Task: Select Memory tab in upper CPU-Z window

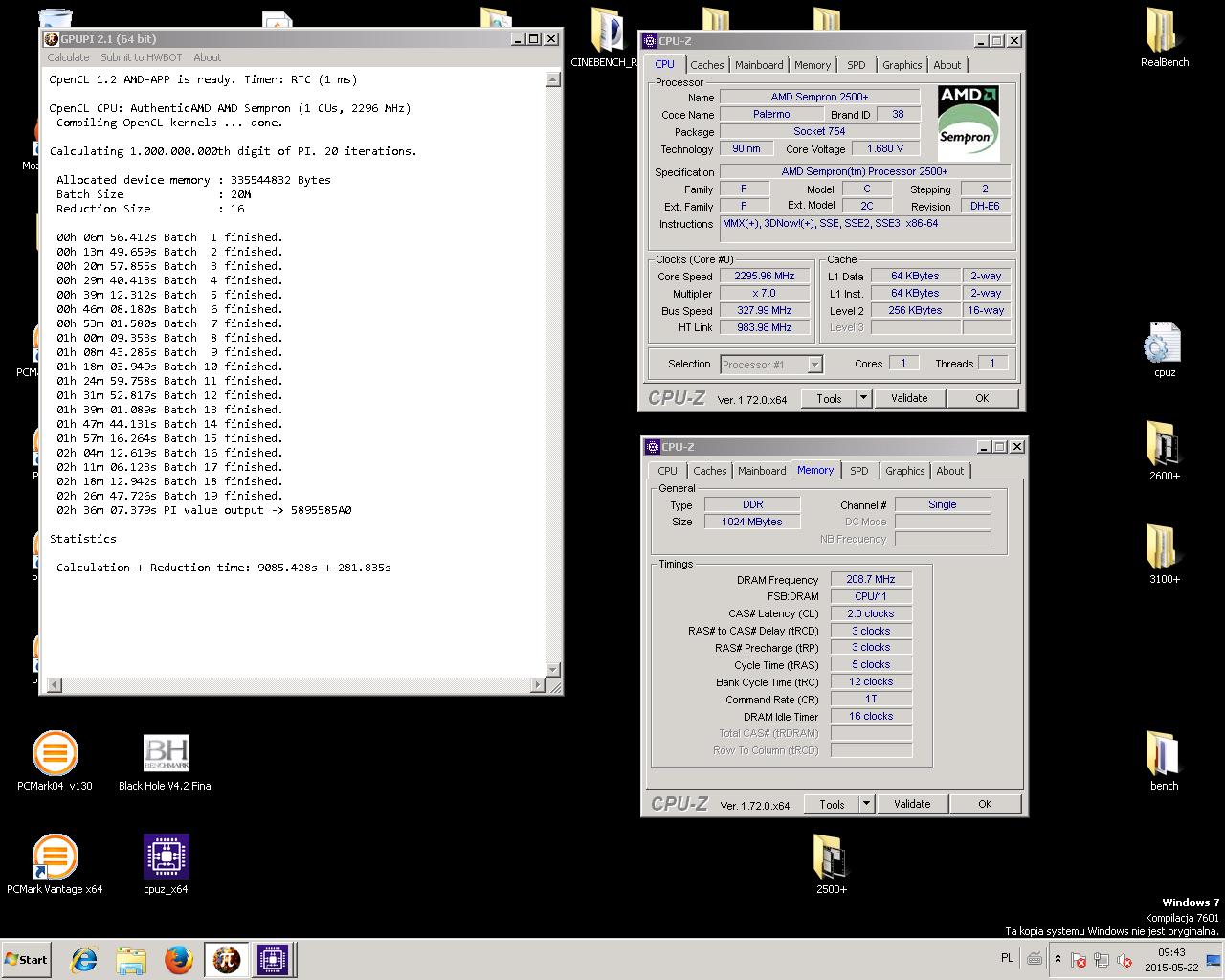Action: point(813,65)
